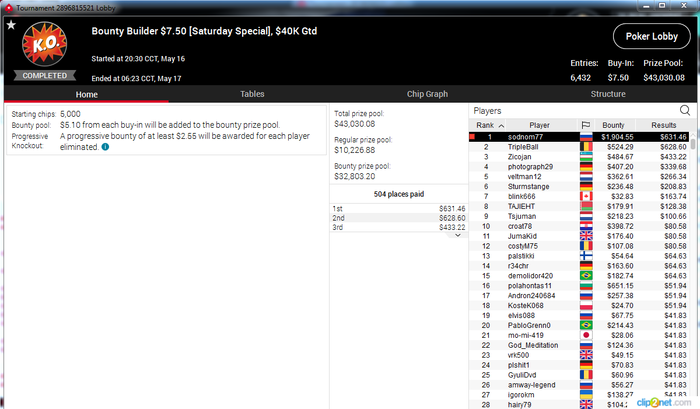Click Finland flag beside palstikki
Screen dimensions: 700x409
pyautogui.click(x=586, y=256)
